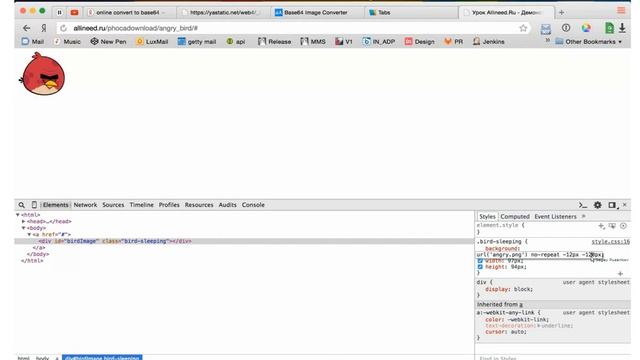Open the Yandex home button
This screenshot has height=360, width=640.
coord(44,28)
